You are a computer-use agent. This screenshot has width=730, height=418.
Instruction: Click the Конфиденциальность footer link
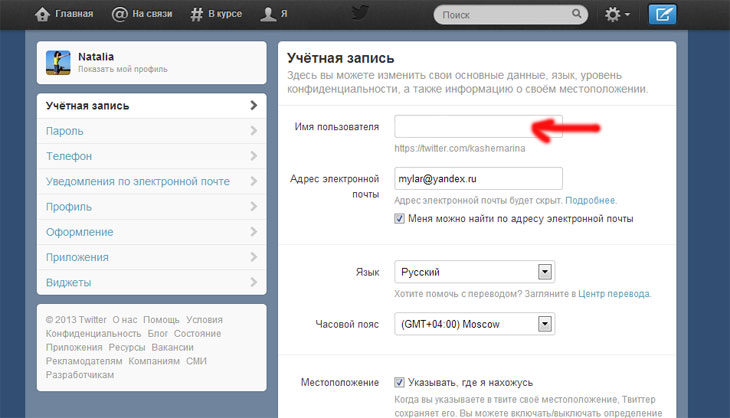point(93,333)
